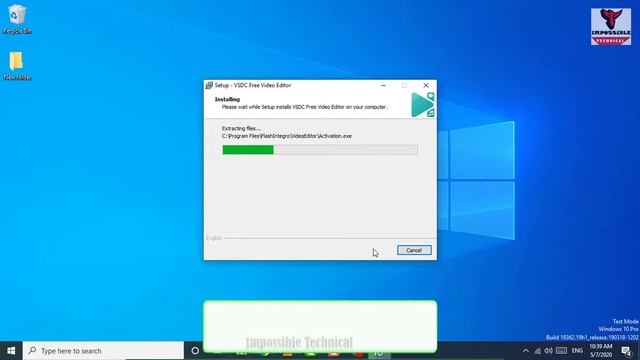This screenshot has width=640, height=360.
Task: Click the VSDC play logo in installer header
Action: (422, 104)
